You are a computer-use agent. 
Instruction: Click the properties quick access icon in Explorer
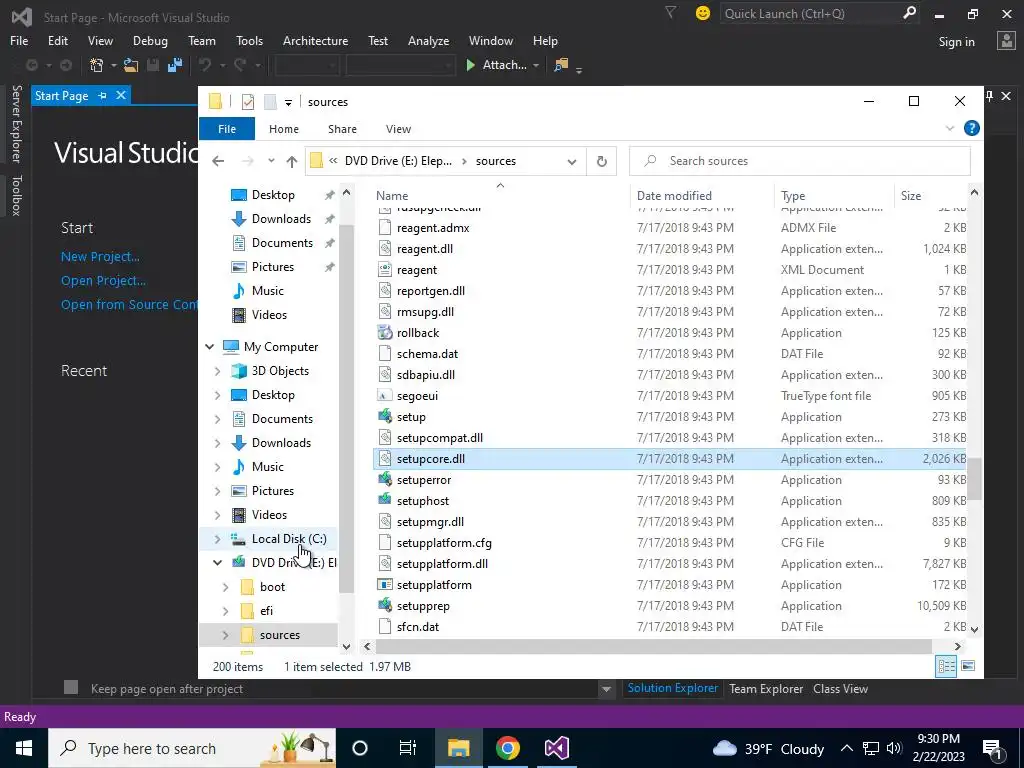click(x=248, y=102)
